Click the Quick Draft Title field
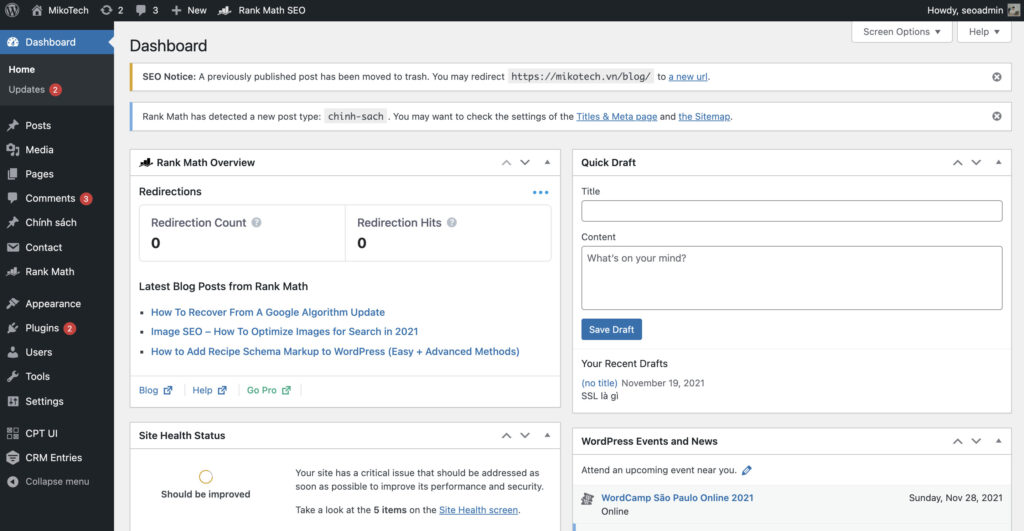The image size is (1024, 531). click(791, 211)
